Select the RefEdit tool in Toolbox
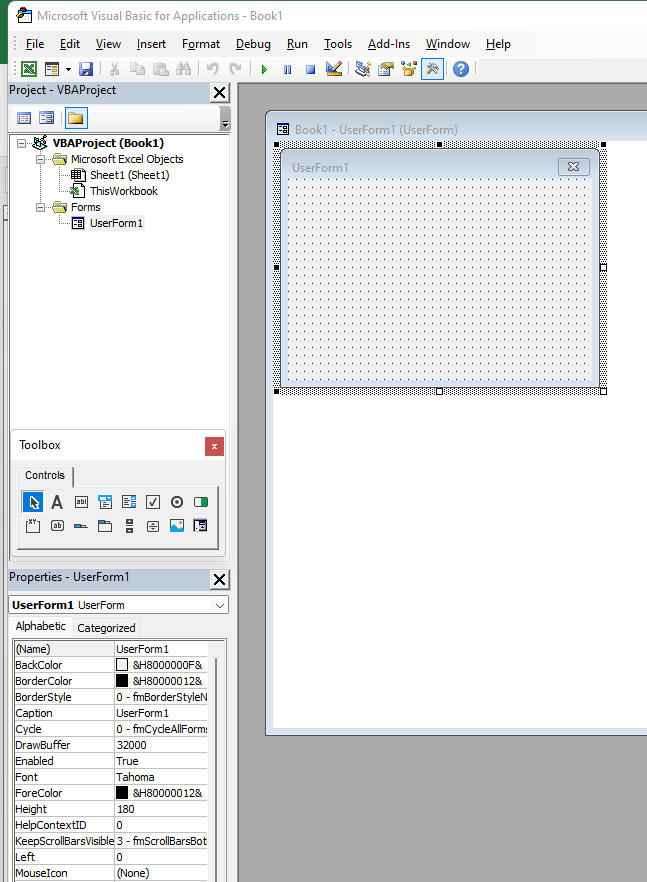 point(200,526)
